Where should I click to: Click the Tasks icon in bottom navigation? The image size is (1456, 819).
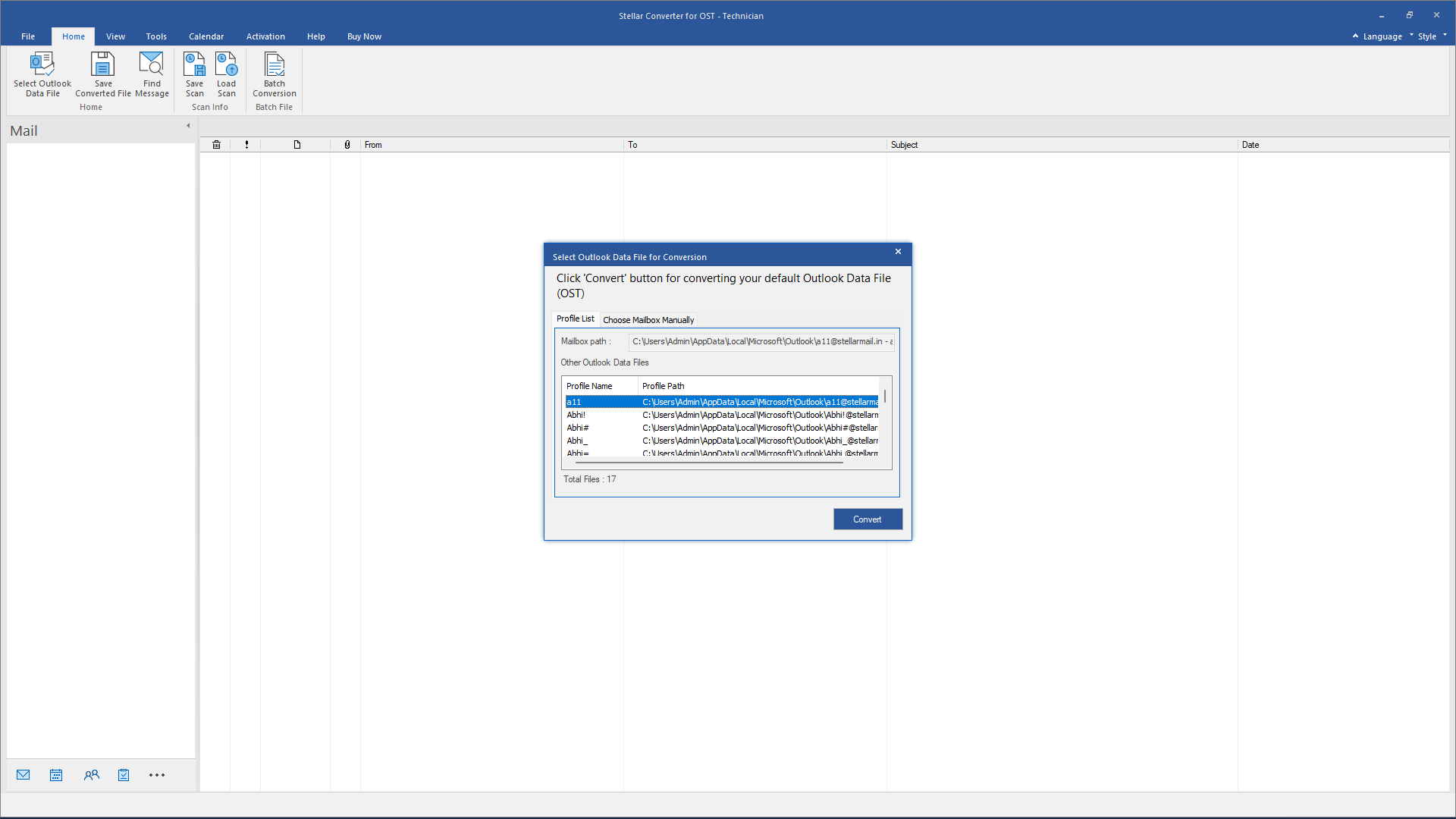[x=123, y=775]
